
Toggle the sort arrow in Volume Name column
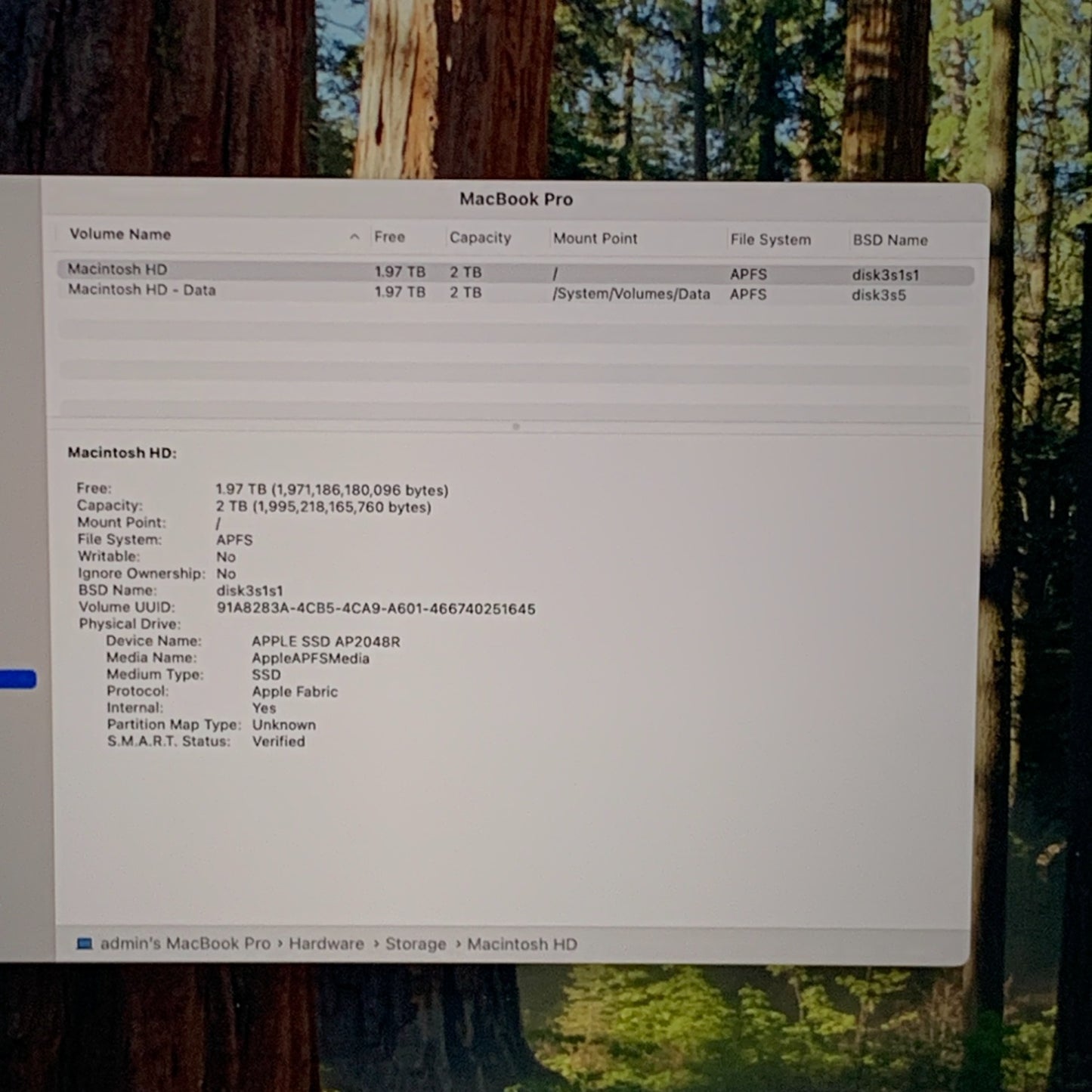point(354,237)
